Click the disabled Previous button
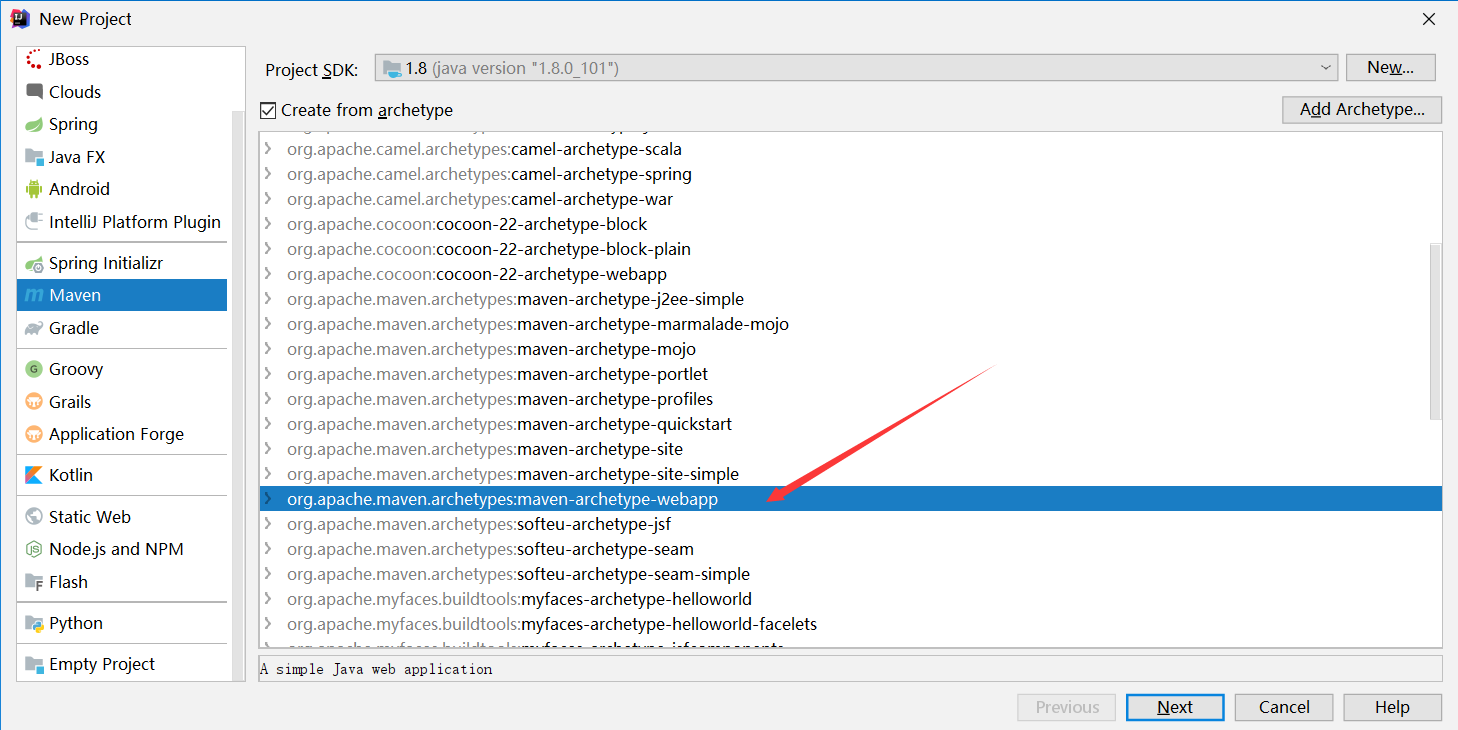This screenshot has height=730, width=1458. pos(1067,707)
